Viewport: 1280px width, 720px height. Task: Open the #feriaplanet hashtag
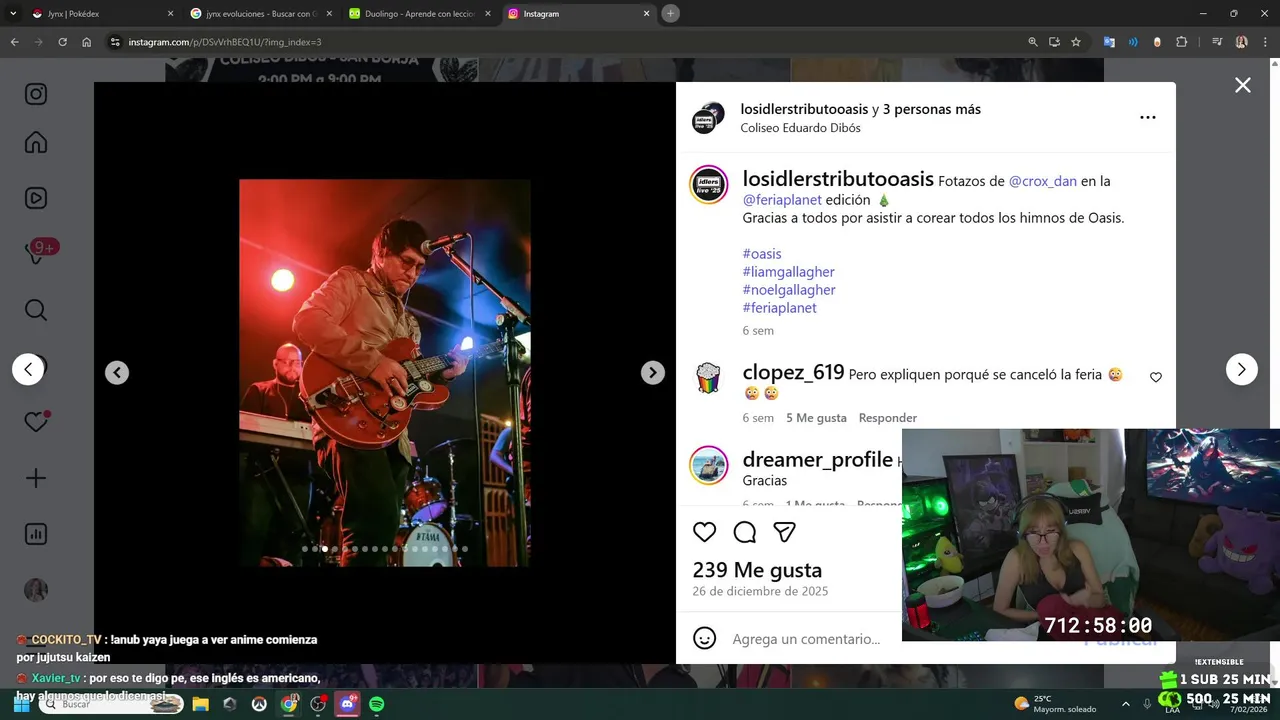tap(779, 308)
